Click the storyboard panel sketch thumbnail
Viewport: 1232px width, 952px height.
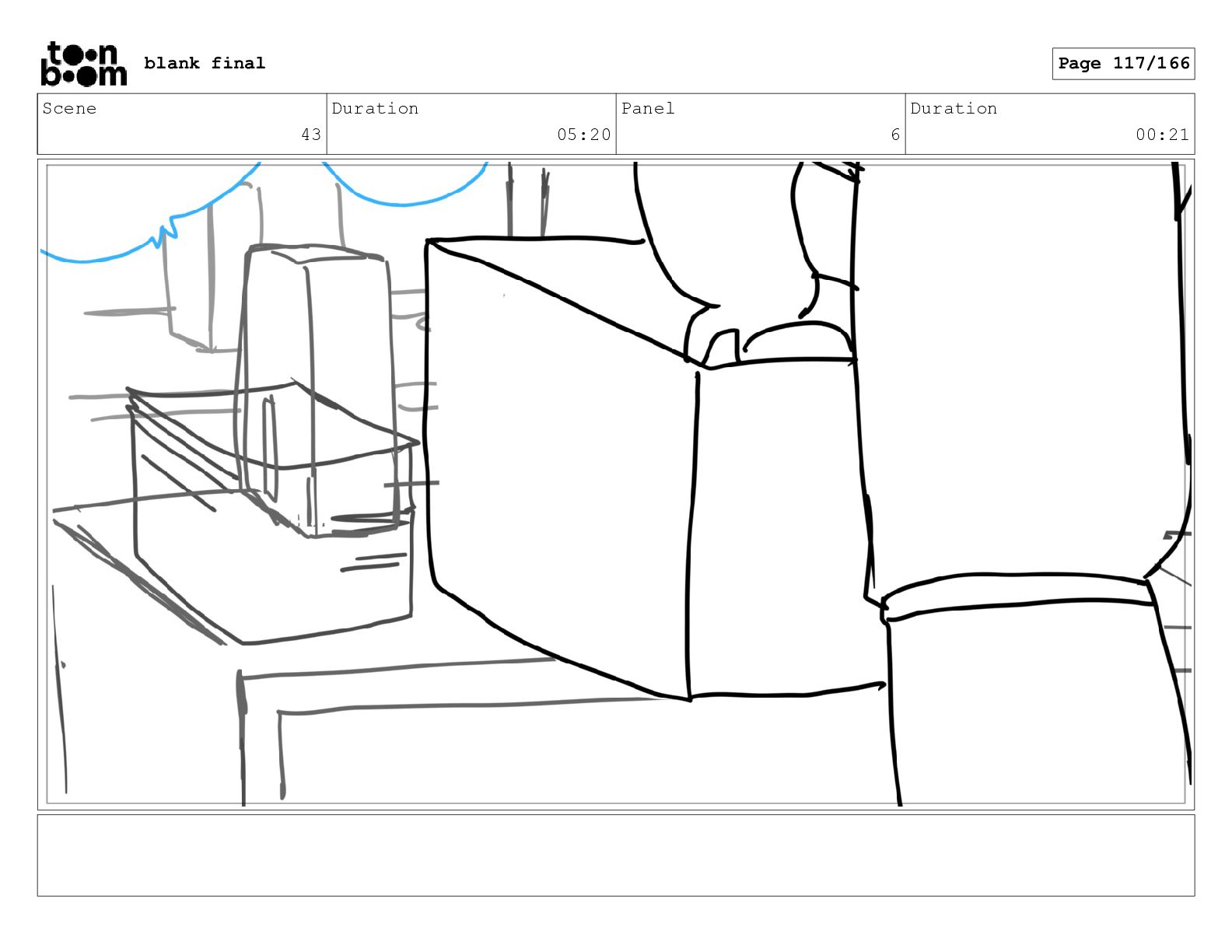(616, 484)
